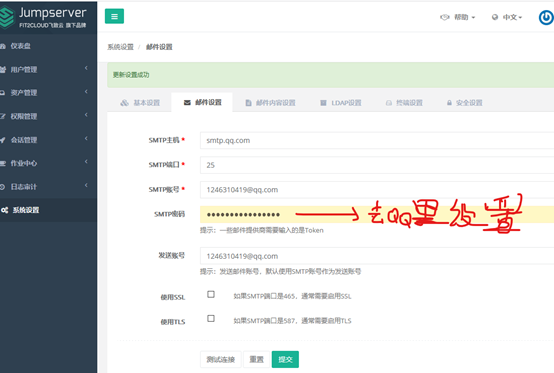Open the 帮助 help dropdown
Screen dimensions: 554x373
point(464,17)
